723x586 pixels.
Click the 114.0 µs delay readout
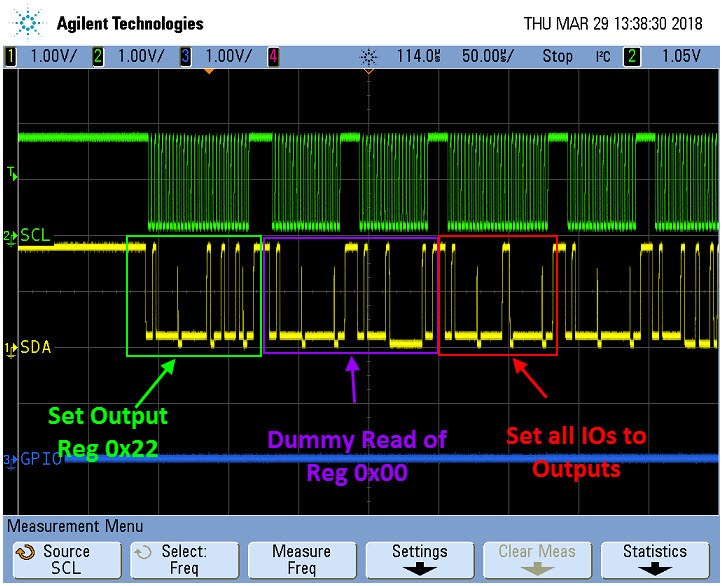[419, 57]
